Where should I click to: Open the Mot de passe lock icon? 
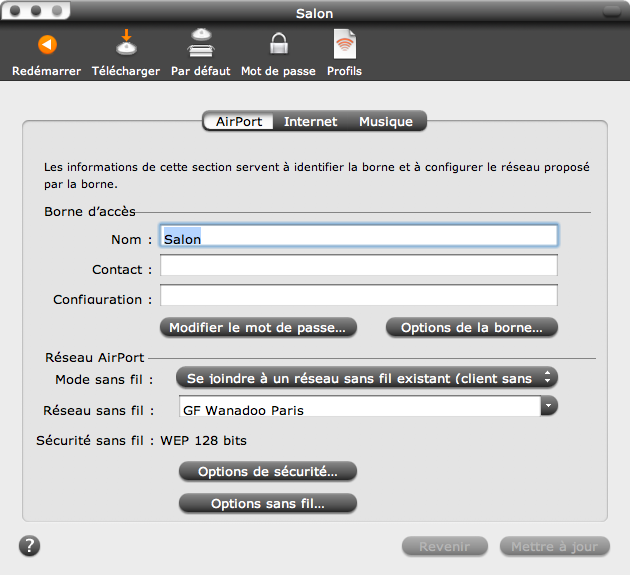pyautogui.click(x=278, y=45)
